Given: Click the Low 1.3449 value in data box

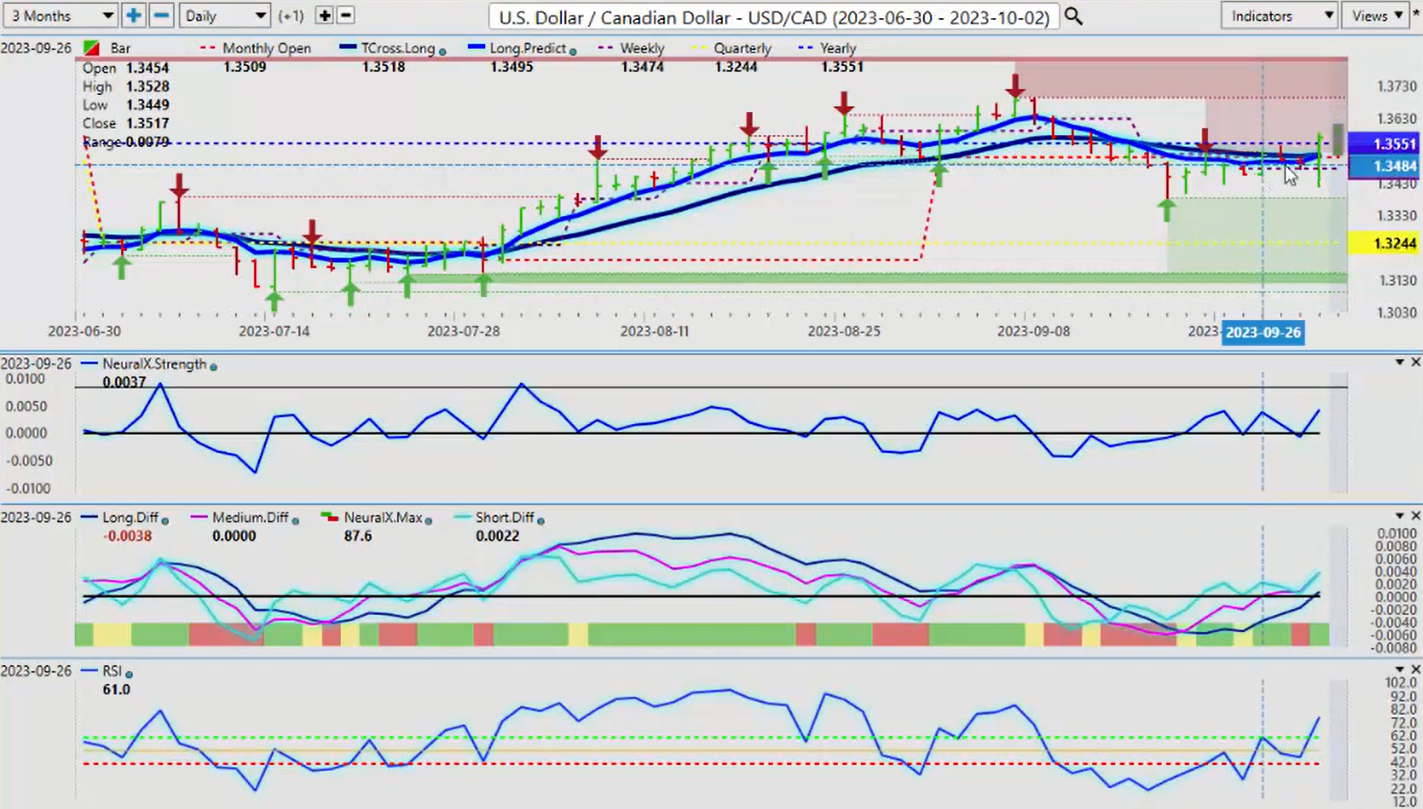Looking at the screenshot, I should (x=148, y=105).
